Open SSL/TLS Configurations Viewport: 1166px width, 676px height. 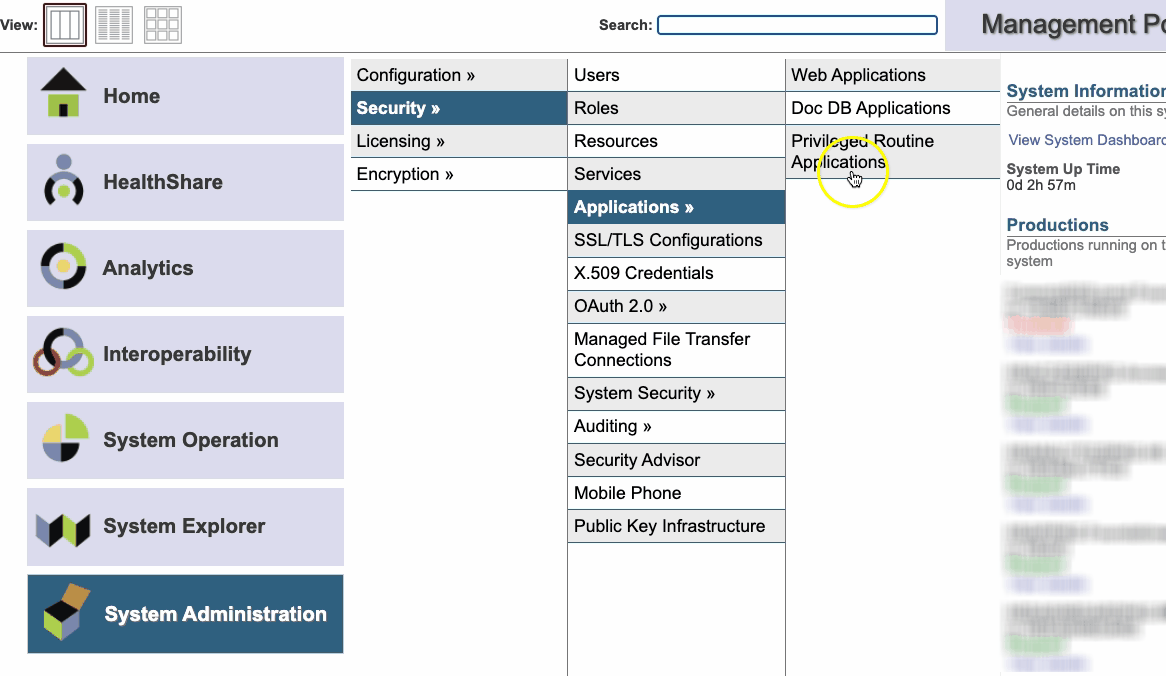677,240
